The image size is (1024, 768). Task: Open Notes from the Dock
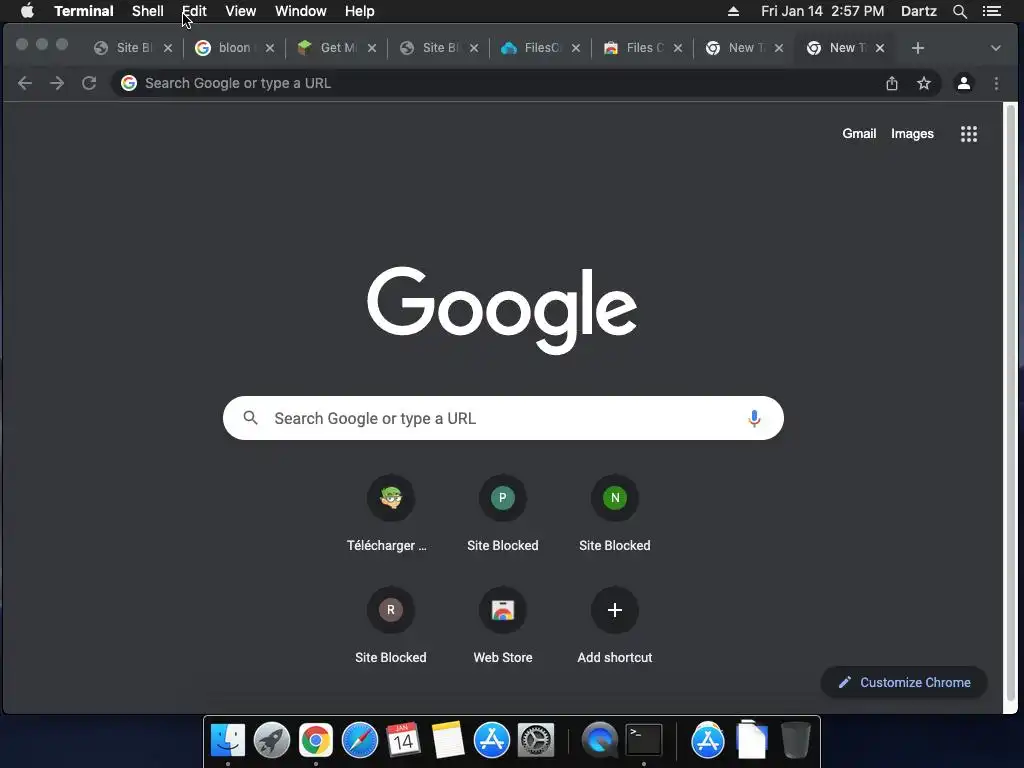[x=447, y=740]
